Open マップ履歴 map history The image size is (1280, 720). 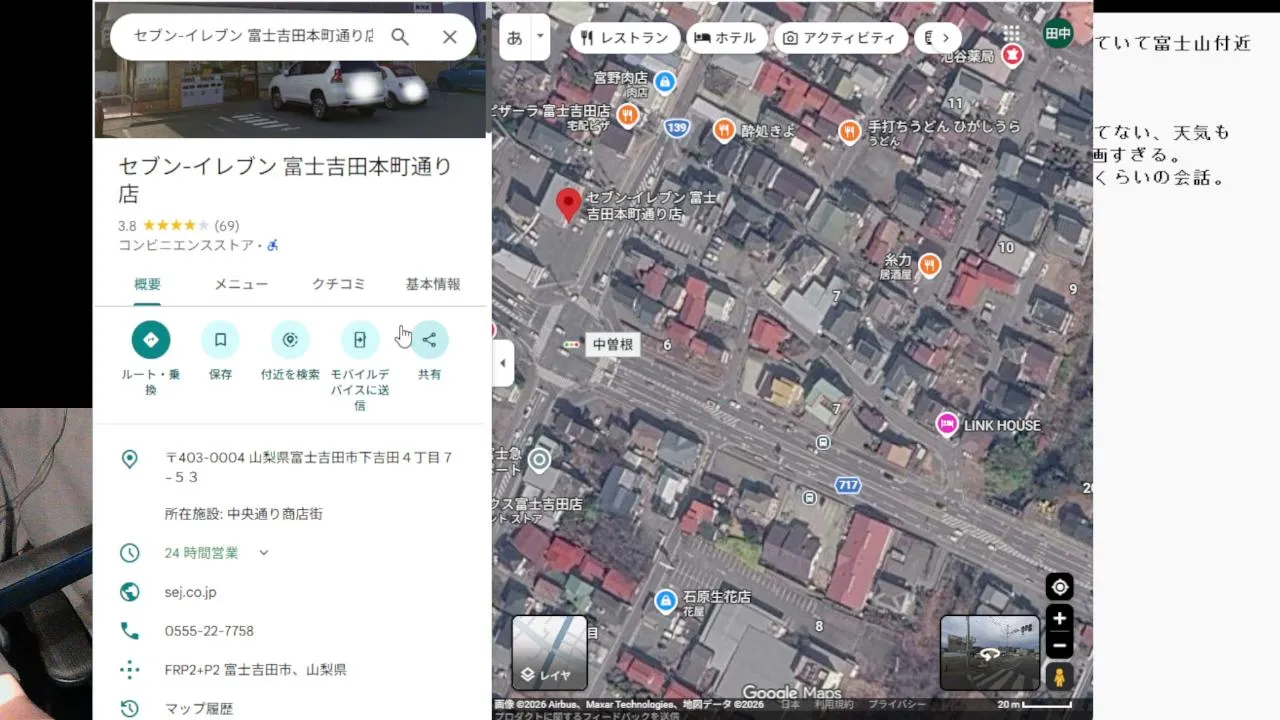[x=199, y=709]
